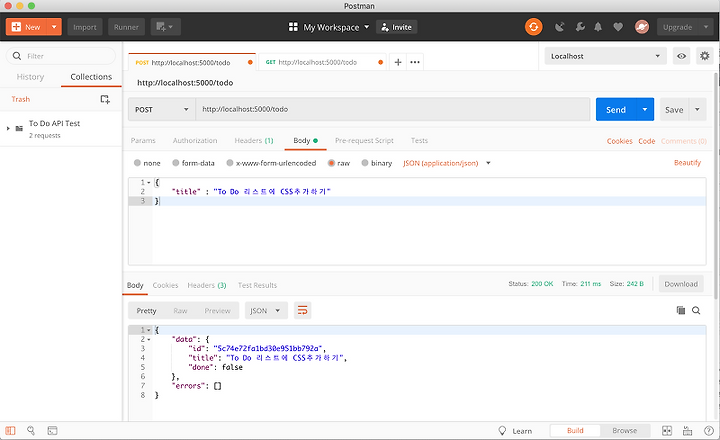Copy response with the copy icon
Image resolution: width=720 pixels, height=440 pixels.
(x=681, y=310)
